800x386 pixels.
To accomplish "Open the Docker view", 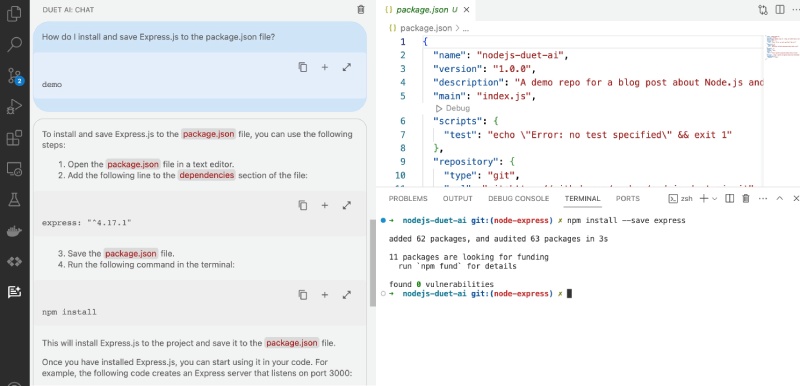I will pos(14,231).
